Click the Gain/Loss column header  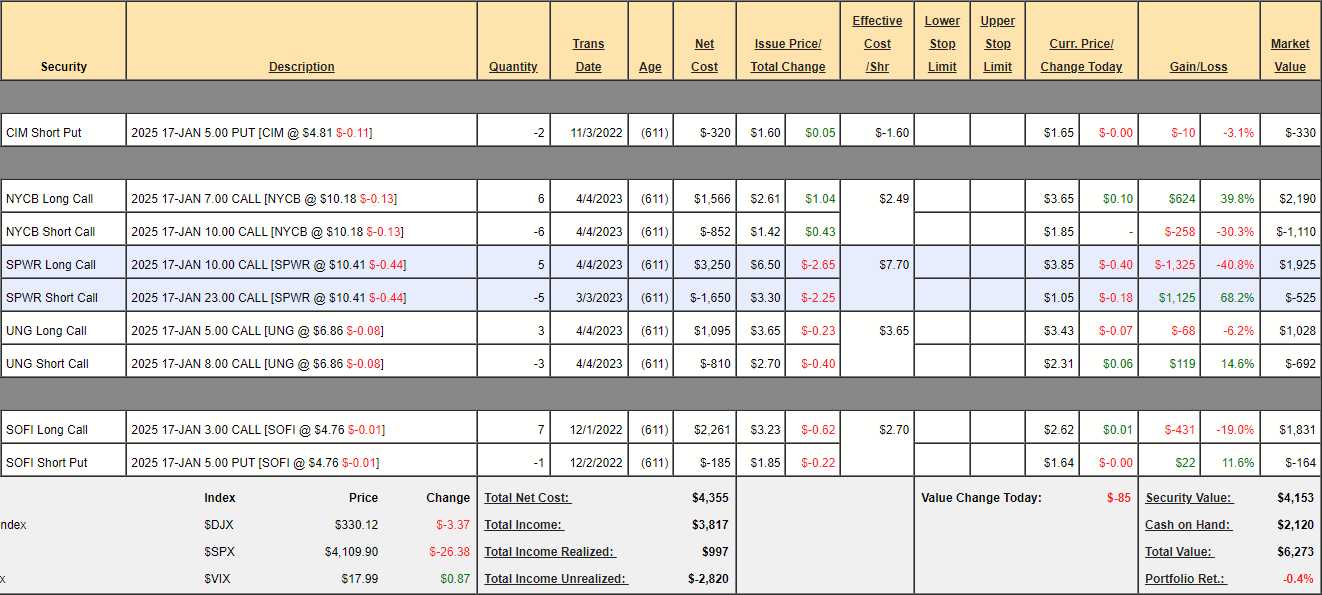click(1198, 67)
